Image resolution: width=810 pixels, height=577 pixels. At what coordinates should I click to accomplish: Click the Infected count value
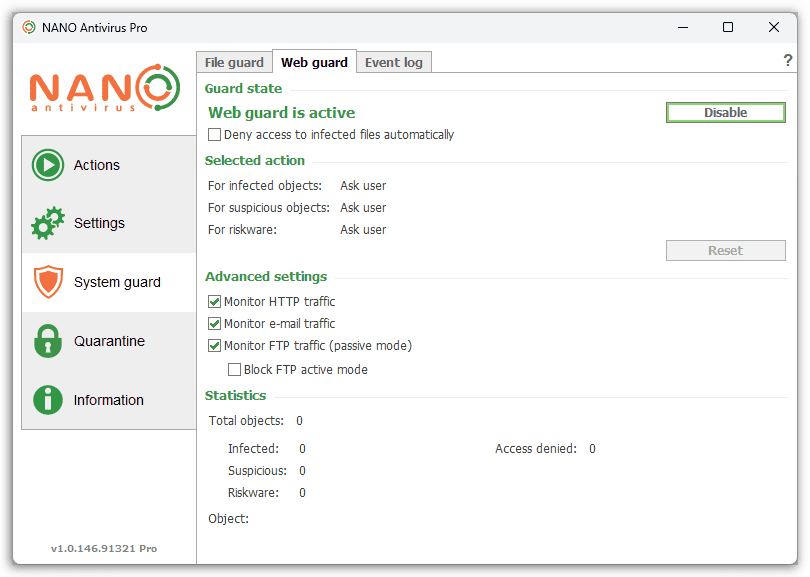click(302, 449)
